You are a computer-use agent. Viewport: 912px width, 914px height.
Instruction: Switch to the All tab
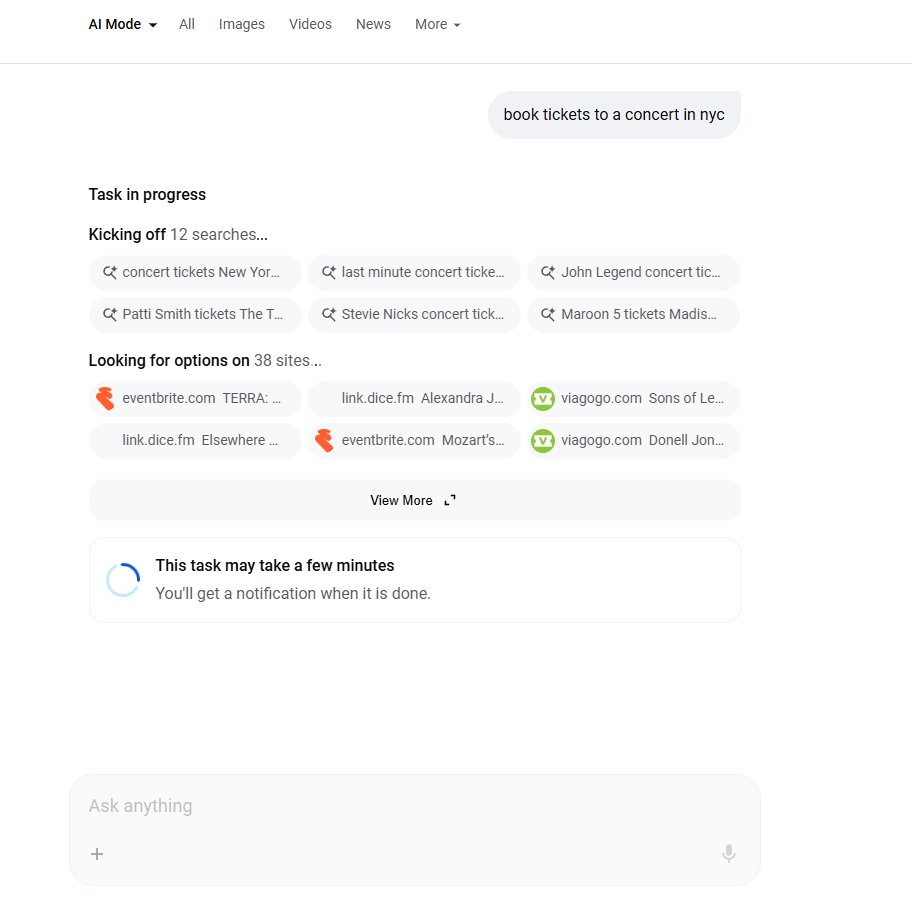point(186,24)
